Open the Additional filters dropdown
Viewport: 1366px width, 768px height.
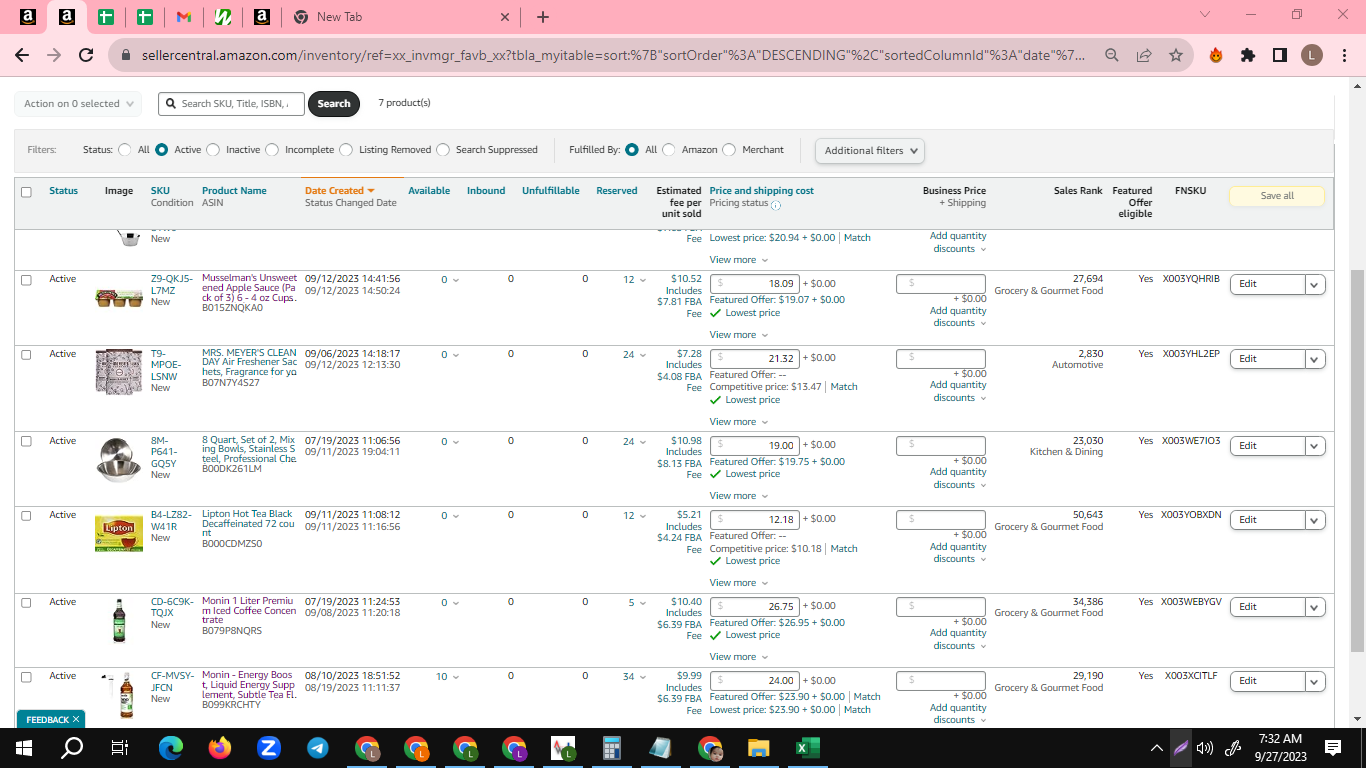point(870,151)
